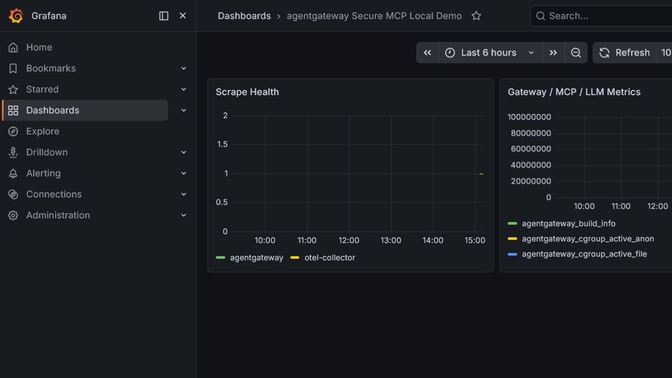
Task: Click the yellow otel-collector color swatch
Action: (295, 258)
